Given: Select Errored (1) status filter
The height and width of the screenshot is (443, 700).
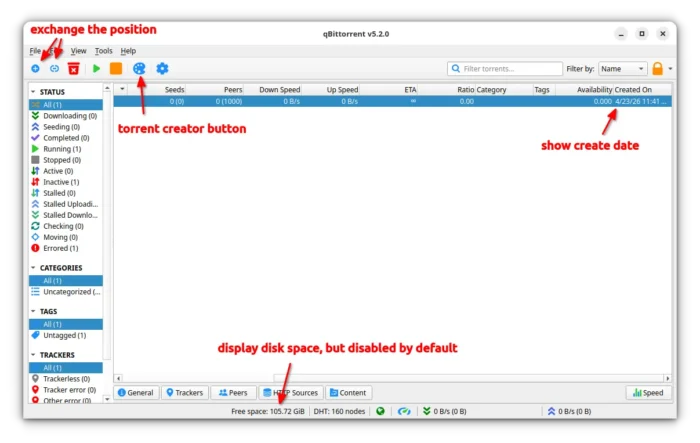Looking at the screenshot, I should point(66,248).
